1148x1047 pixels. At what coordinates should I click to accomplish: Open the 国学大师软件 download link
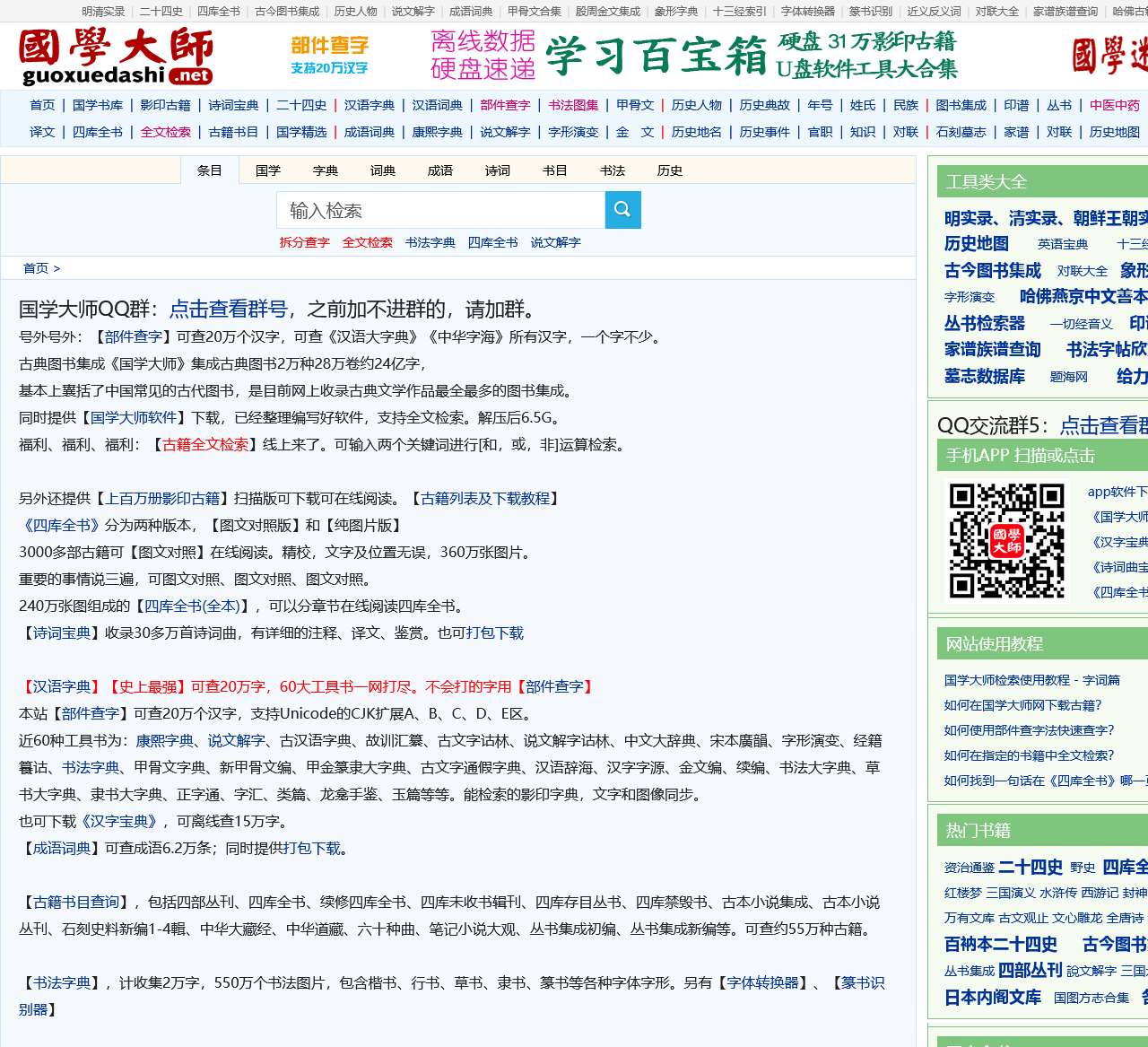point(134,417)
